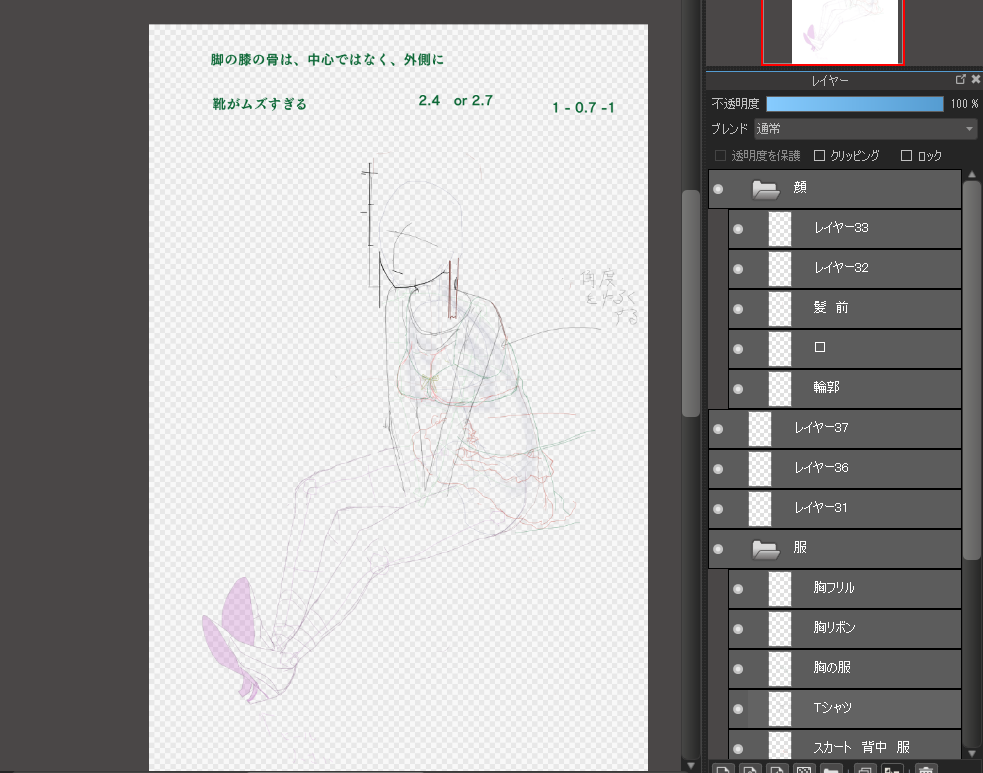Hide the 輪郭 layer
983x773 pixels.
tap(739, 389)
